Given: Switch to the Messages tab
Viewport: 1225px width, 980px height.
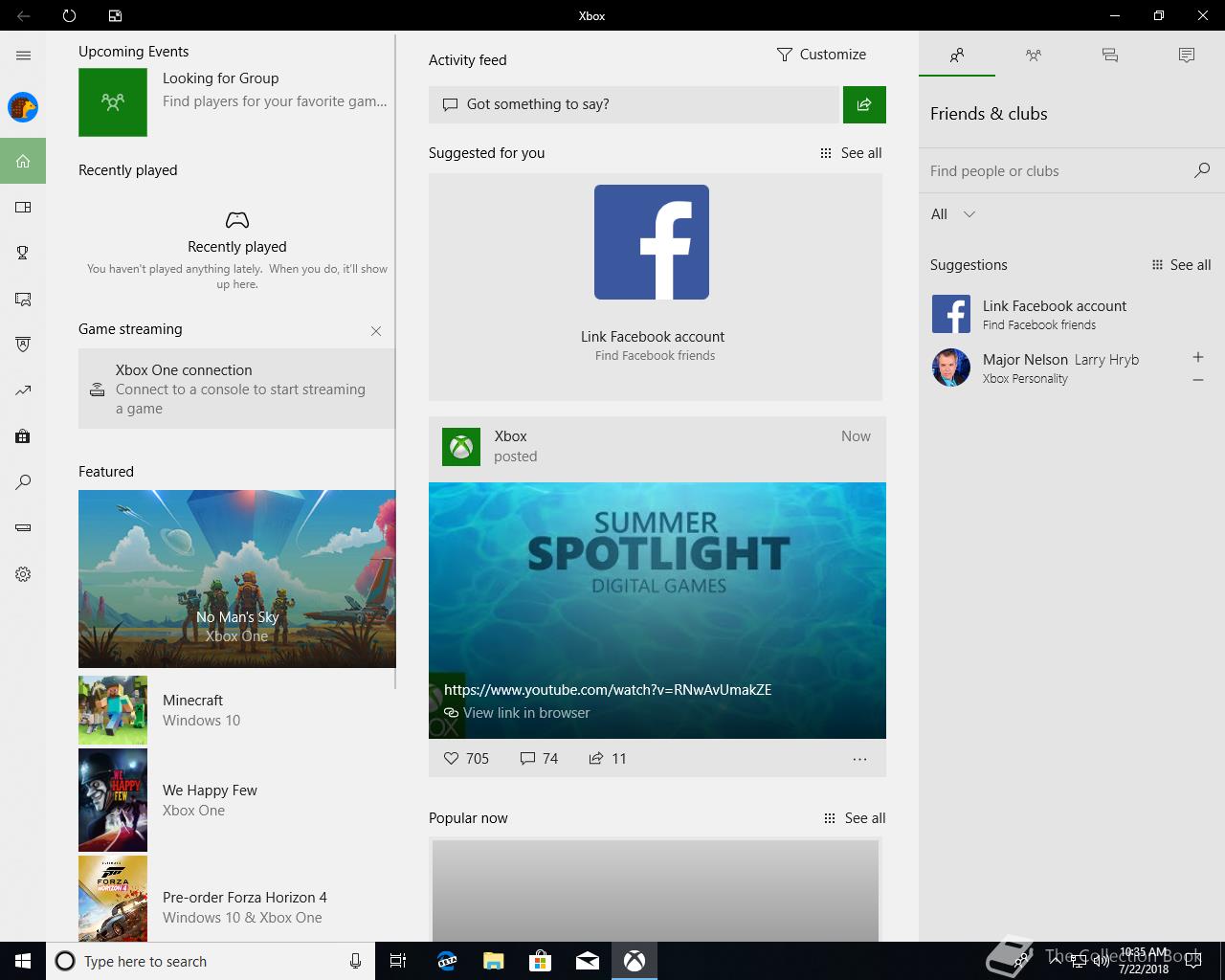Looking at the screenshot, I should click(1110, 56).
